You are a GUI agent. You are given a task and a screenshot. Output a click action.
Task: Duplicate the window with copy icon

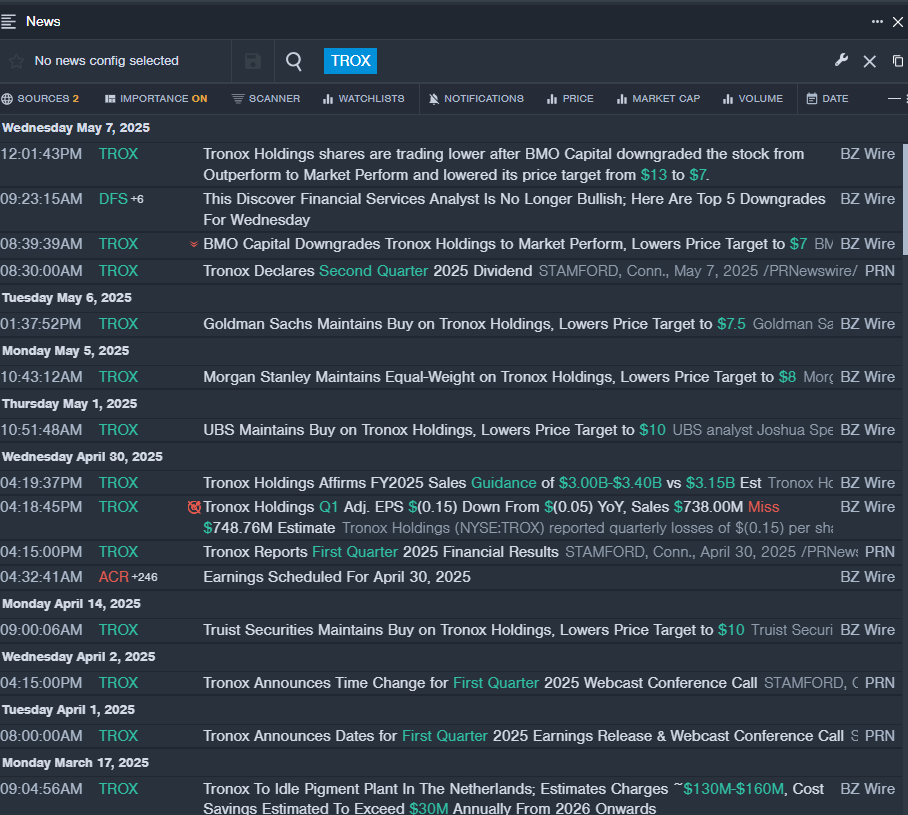[x=898, y=61]
